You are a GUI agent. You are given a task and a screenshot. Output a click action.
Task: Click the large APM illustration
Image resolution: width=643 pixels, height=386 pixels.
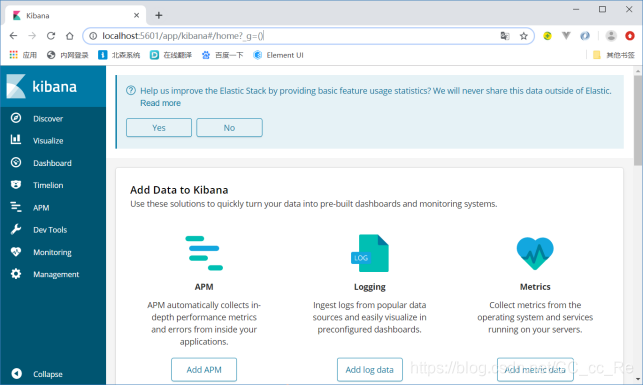tap(204, 253)
